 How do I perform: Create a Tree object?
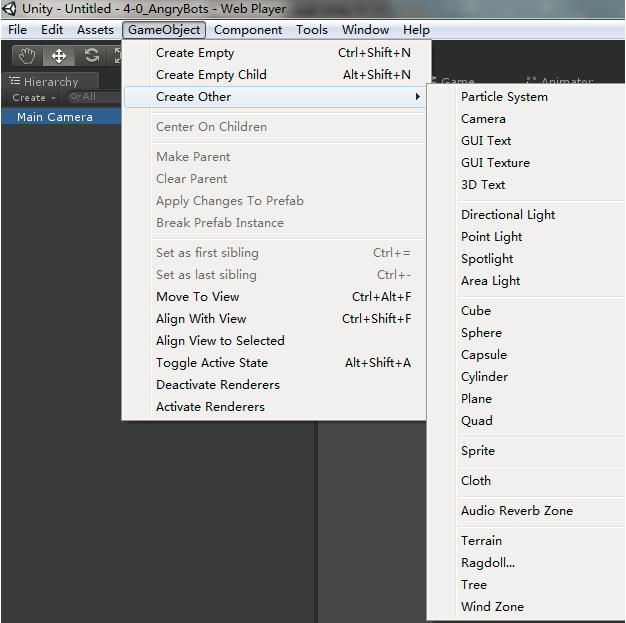[x=527, y=585]
